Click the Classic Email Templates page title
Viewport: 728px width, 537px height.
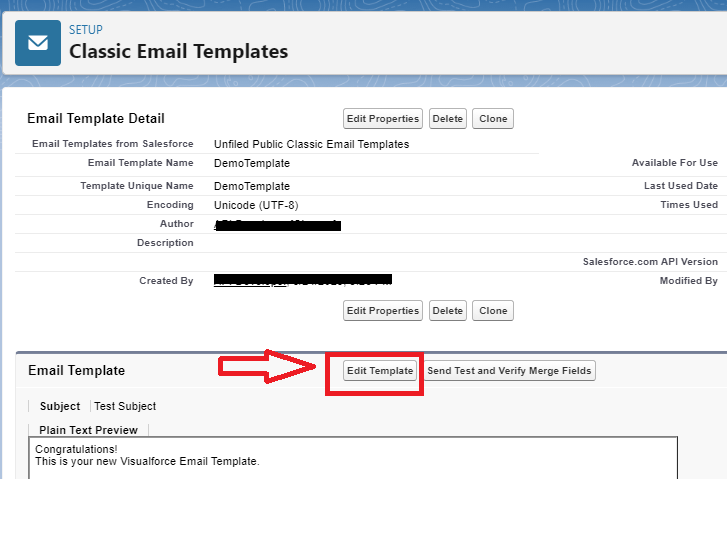178,51
